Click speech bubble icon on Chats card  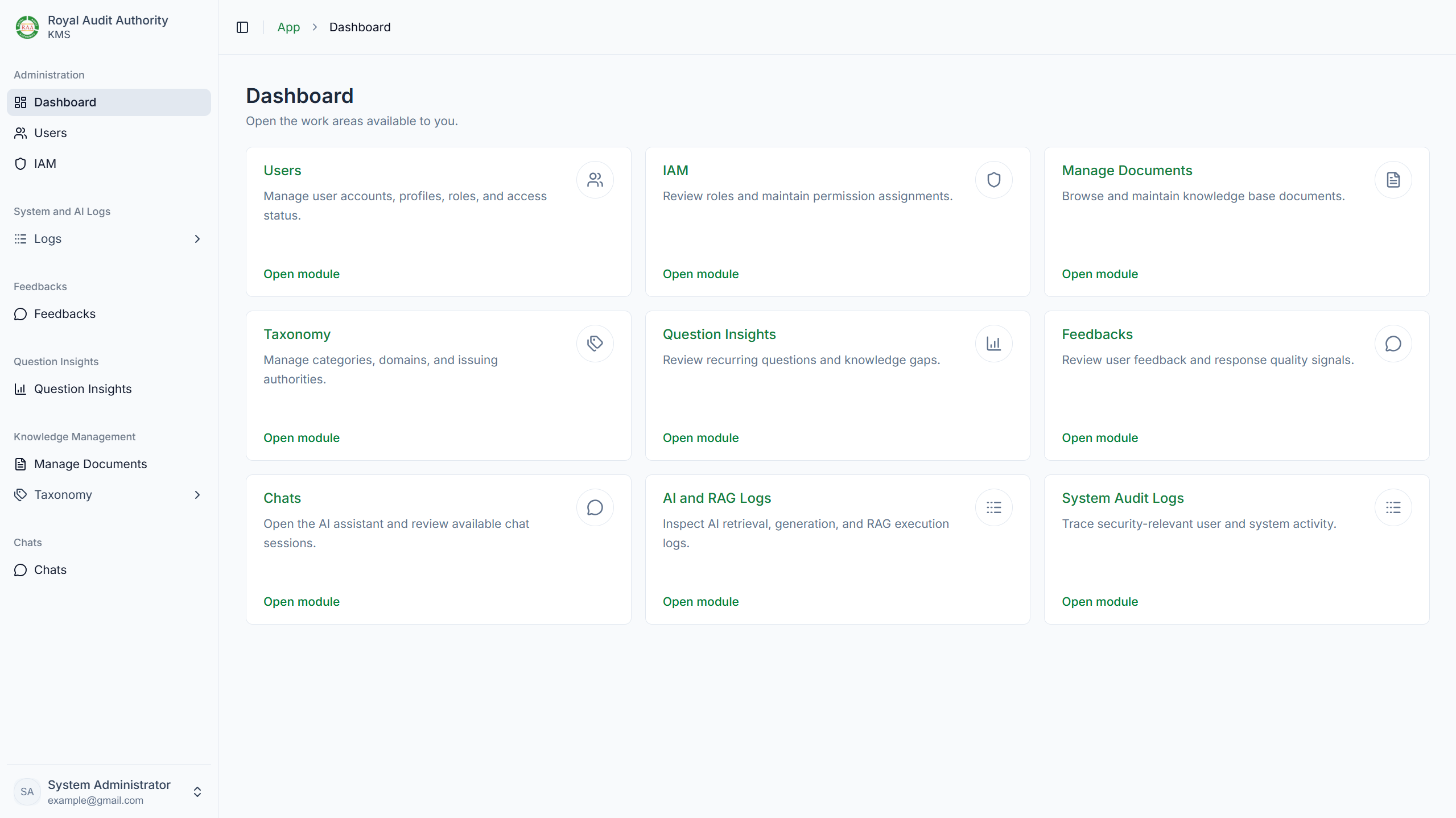[595, 507]
